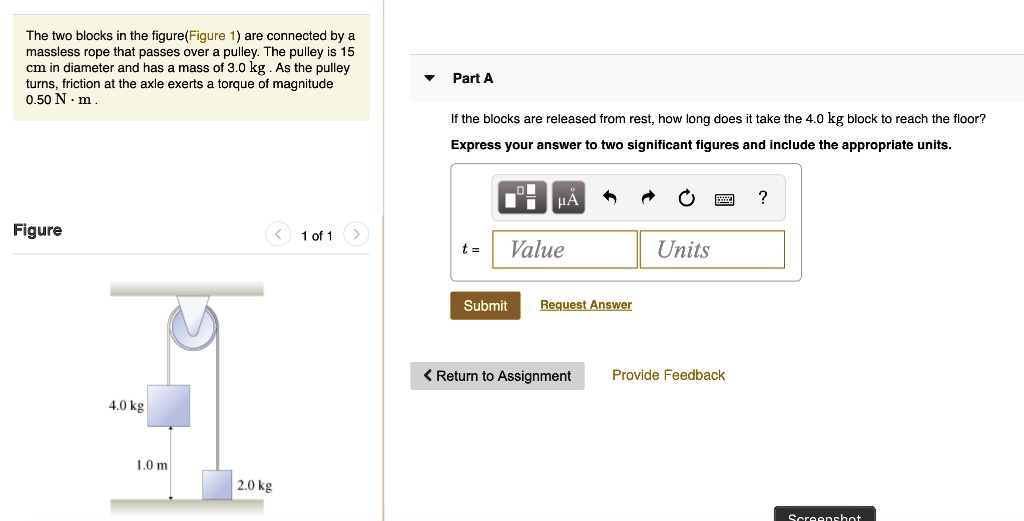Go to the previous figure arrow
The image size is (1024, 521).
[278, 235]
